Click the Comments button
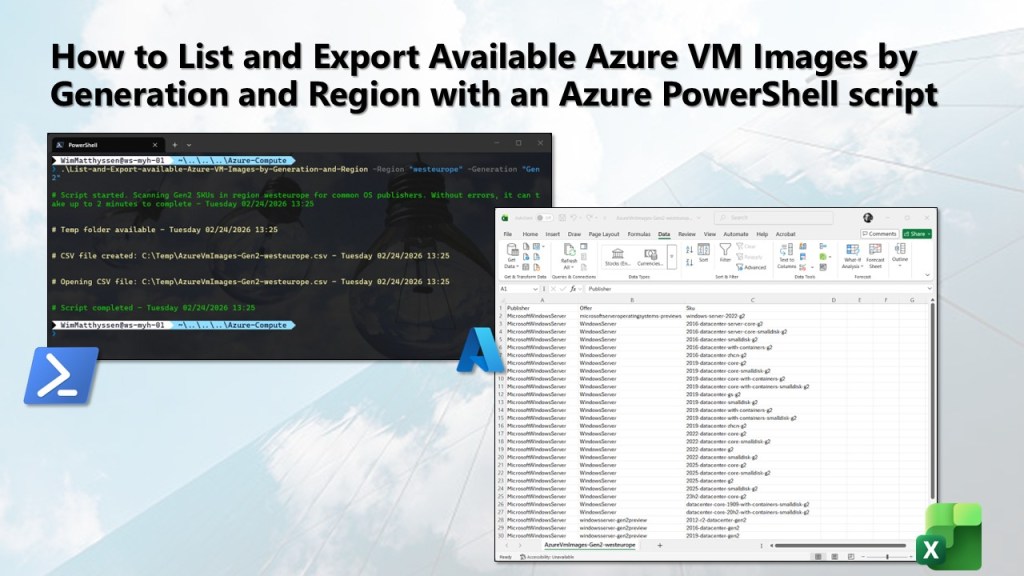The width and height of the screenshot is (1024, 576). (x=879, y=234)
